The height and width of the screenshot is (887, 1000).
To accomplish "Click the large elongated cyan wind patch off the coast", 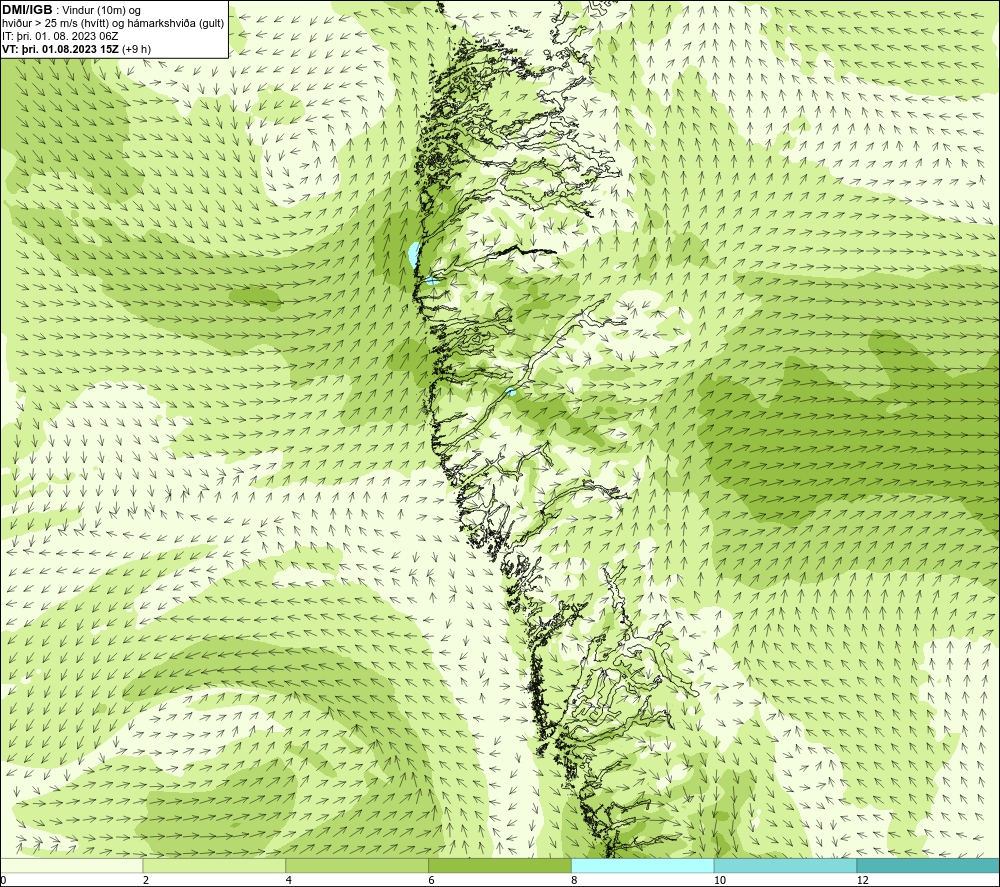I will click(x=413, y=255).
